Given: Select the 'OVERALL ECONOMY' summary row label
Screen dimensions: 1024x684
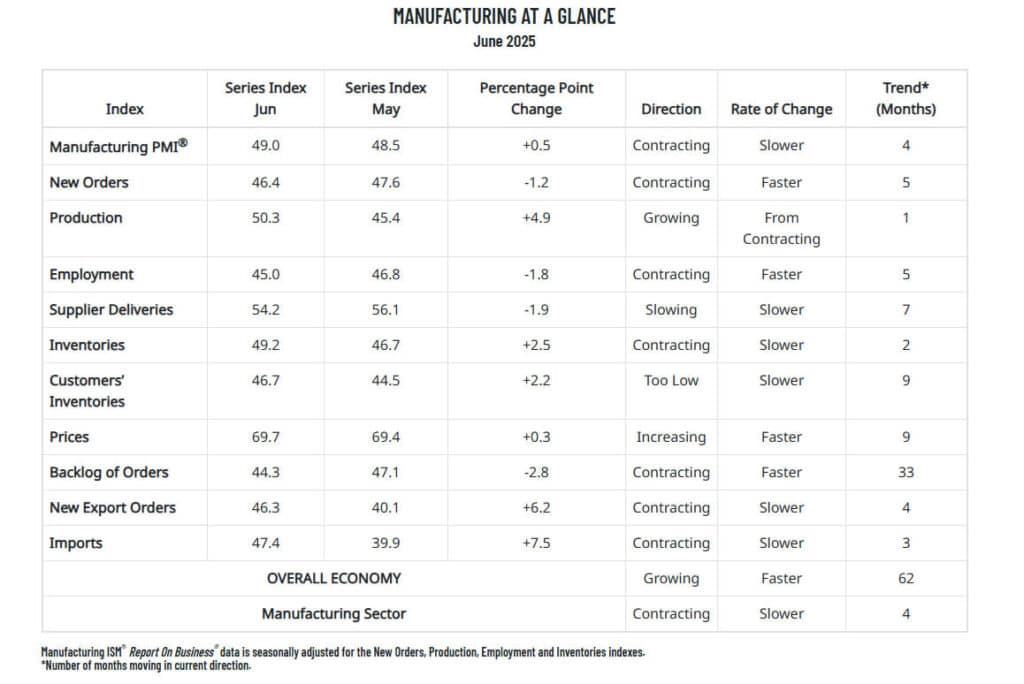Looking at the screenshot, I should pyautogui.click(x=334, y=578).
